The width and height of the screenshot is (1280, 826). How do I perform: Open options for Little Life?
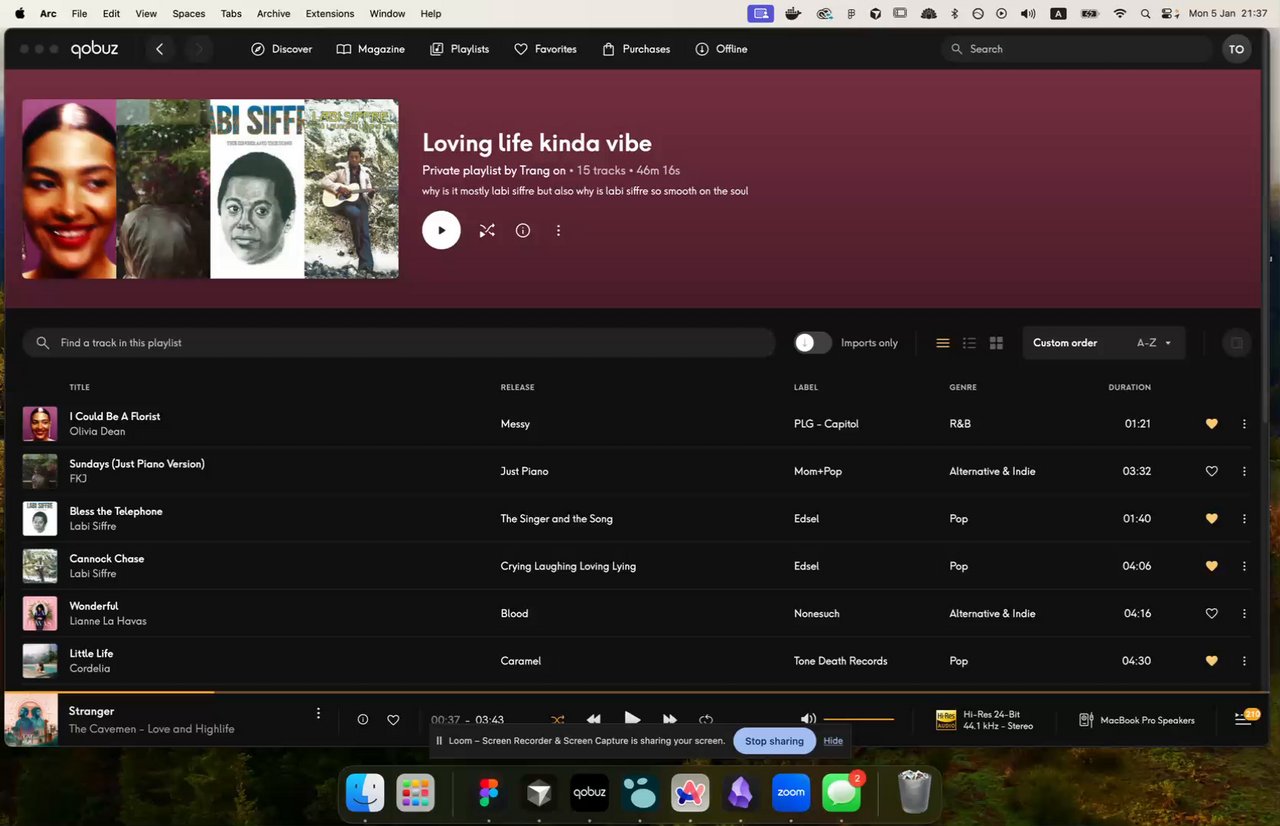click(x=1244, y=661)
